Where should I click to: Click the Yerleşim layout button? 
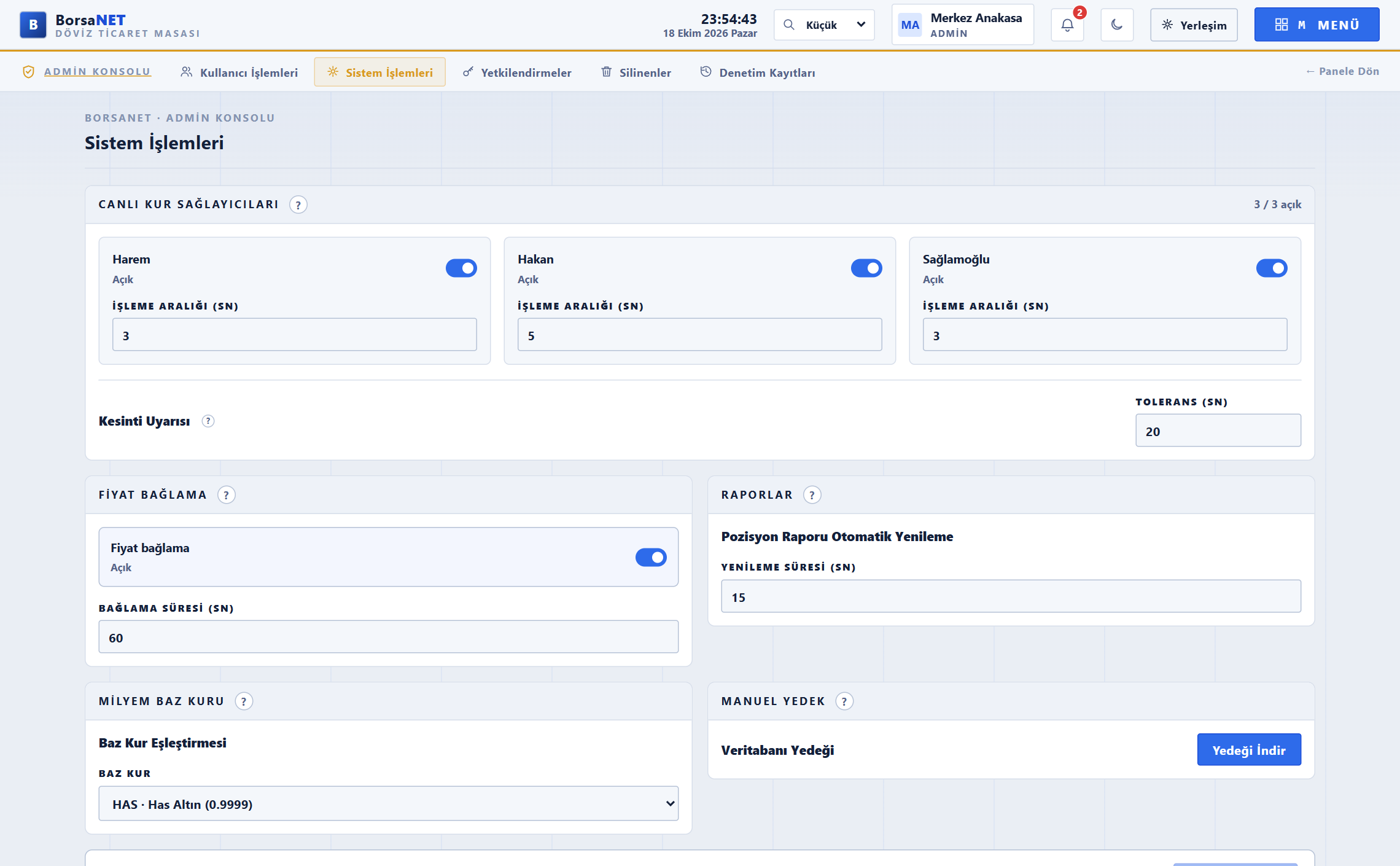(x=1194, y=25)
